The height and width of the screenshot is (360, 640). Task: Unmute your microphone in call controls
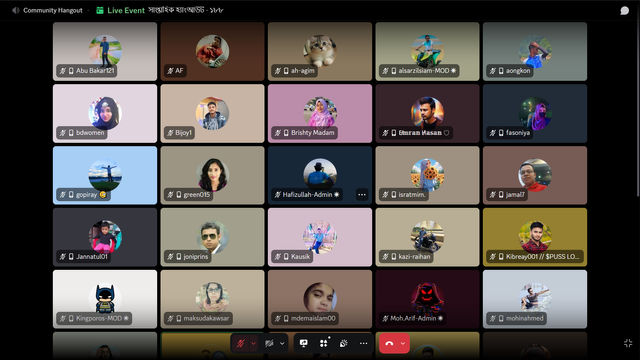pos(240,344)
